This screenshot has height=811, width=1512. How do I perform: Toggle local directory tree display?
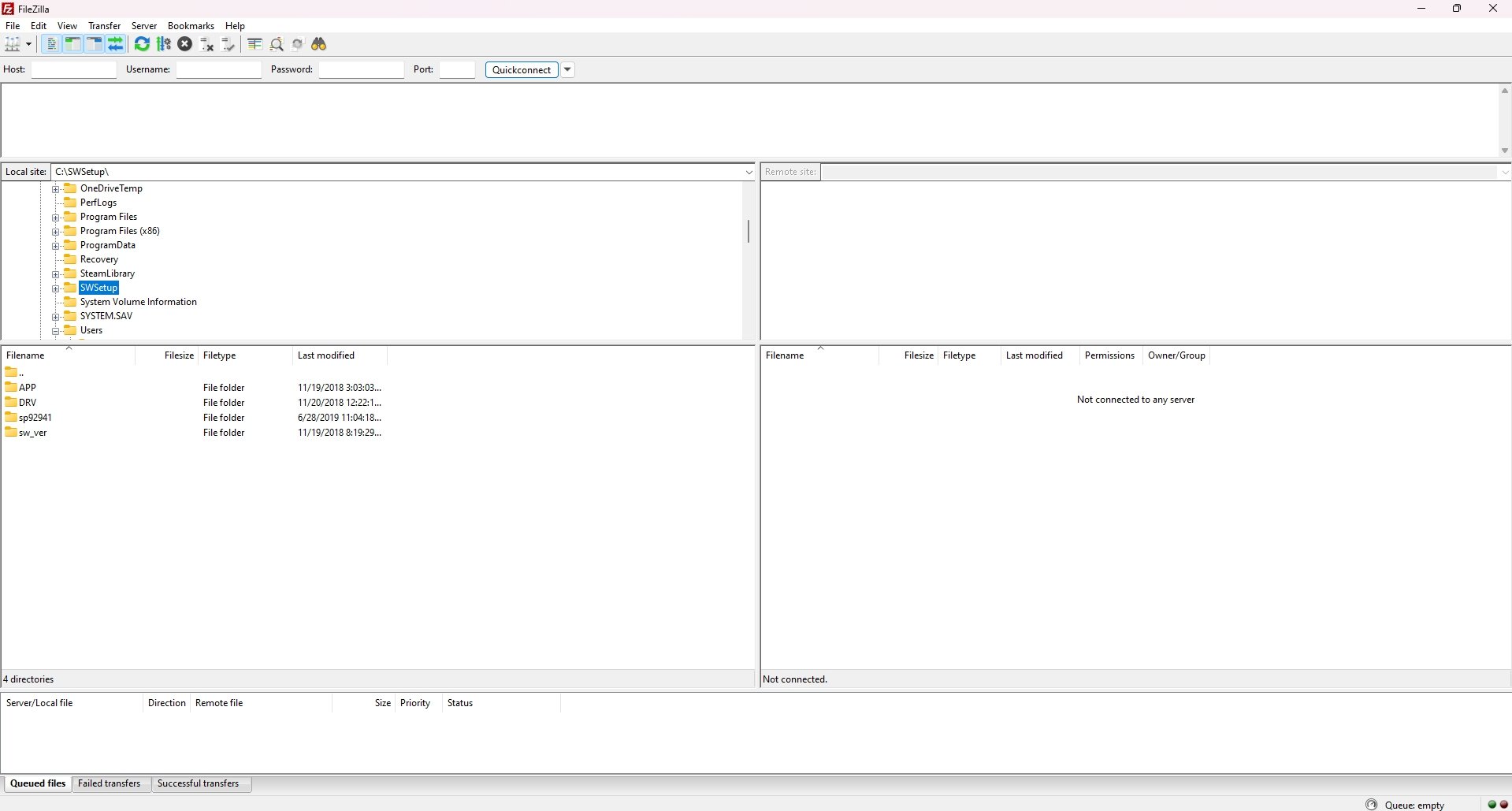tap(72, 44)
